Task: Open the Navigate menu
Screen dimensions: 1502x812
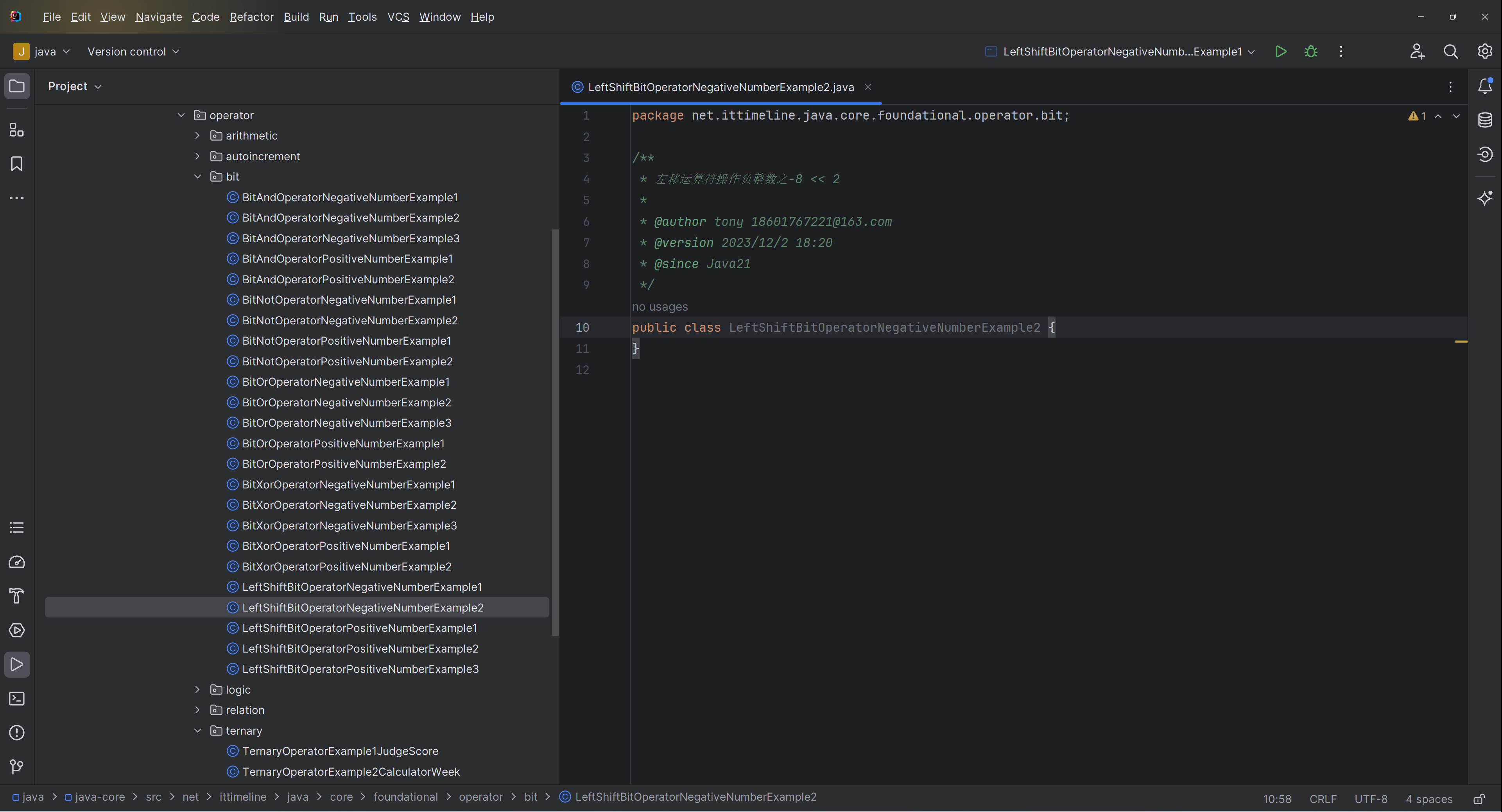Action: 159,17
